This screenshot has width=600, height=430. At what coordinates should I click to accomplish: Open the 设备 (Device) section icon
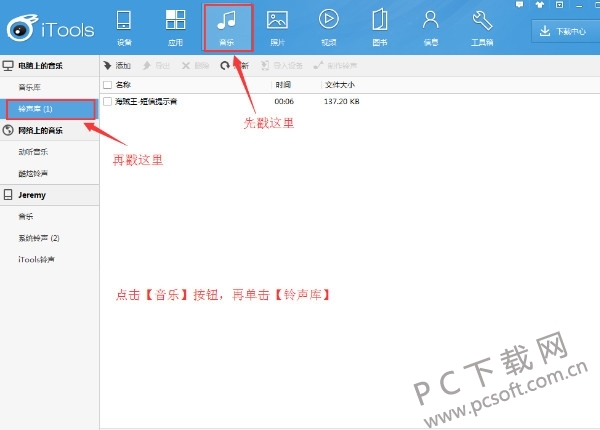pos(124,26)
